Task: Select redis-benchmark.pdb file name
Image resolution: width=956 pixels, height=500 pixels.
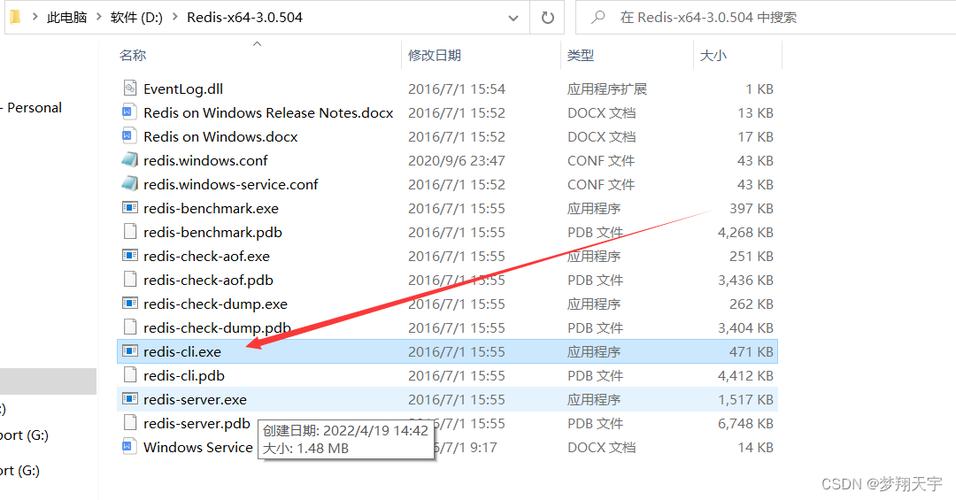Action: pyautogui.click(x=213, y=232)
